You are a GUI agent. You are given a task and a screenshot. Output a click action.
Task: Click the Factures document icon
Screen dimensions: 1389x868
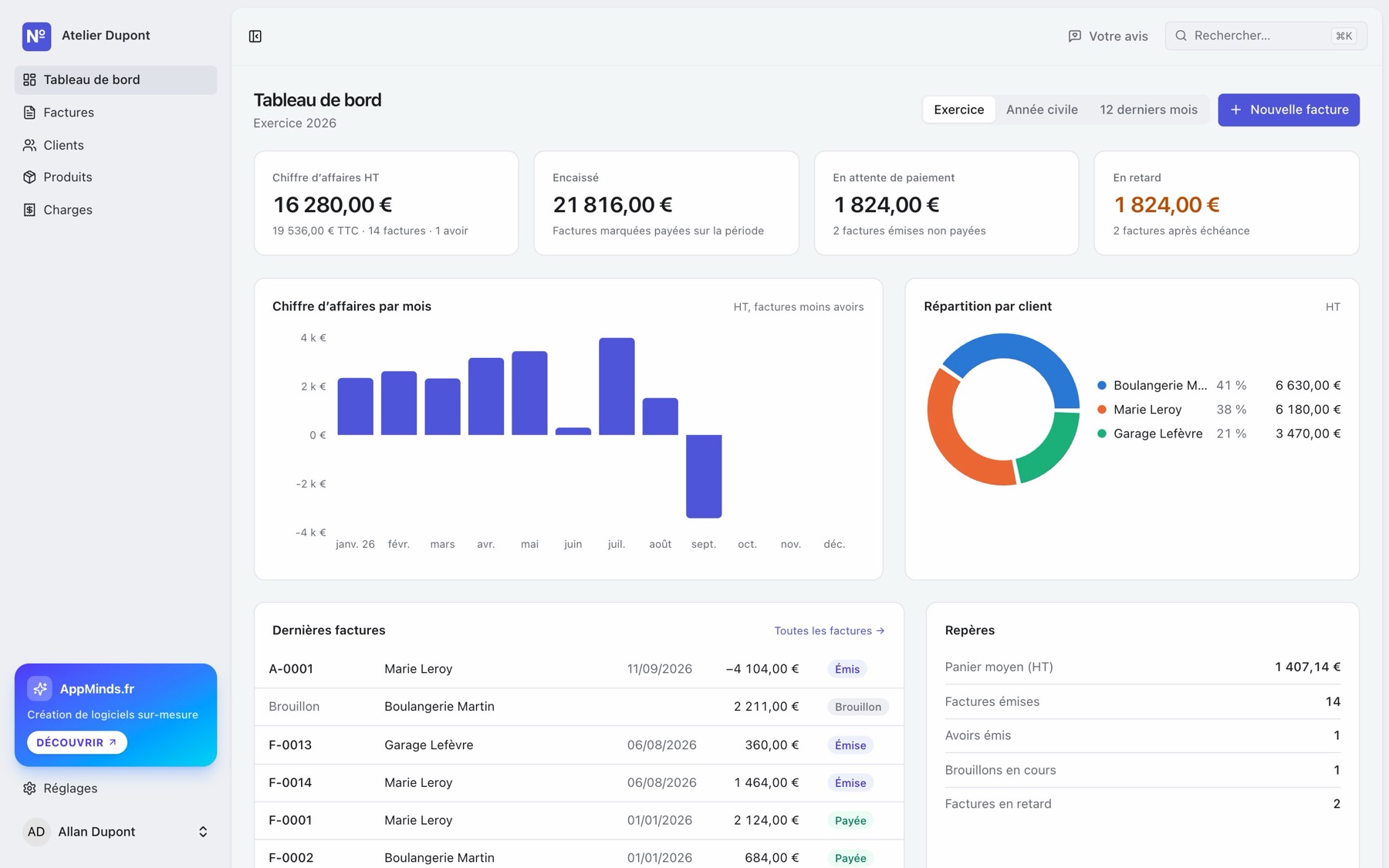coord(29,113)
